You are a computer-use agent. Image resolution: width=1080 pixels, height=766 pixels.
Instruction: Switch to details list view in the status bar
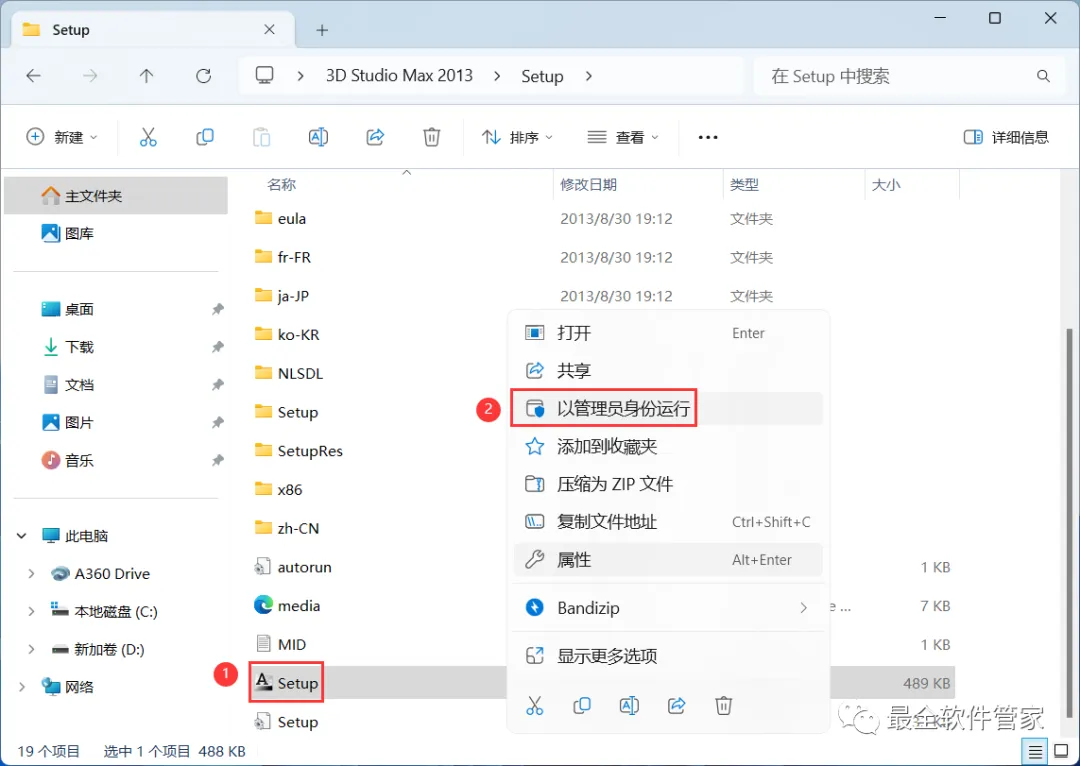(1035, 752)
